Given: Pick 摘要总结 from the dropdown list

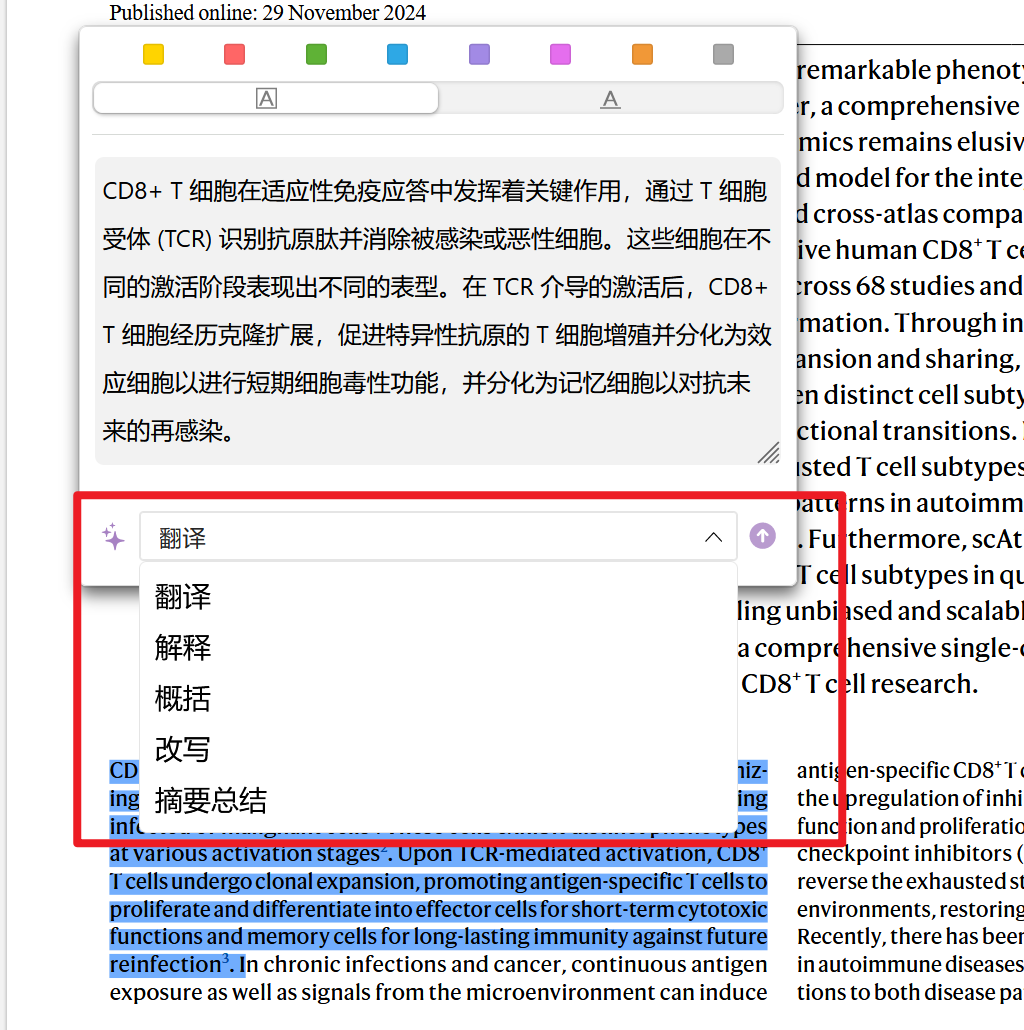Looking at the screenshot, I should pyautogui.click(x=211, y=800).
